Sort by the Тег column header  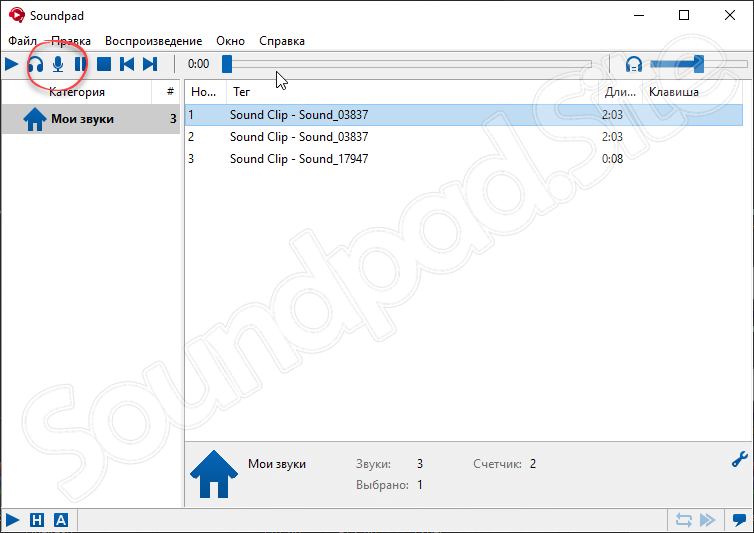pos(413,92)
